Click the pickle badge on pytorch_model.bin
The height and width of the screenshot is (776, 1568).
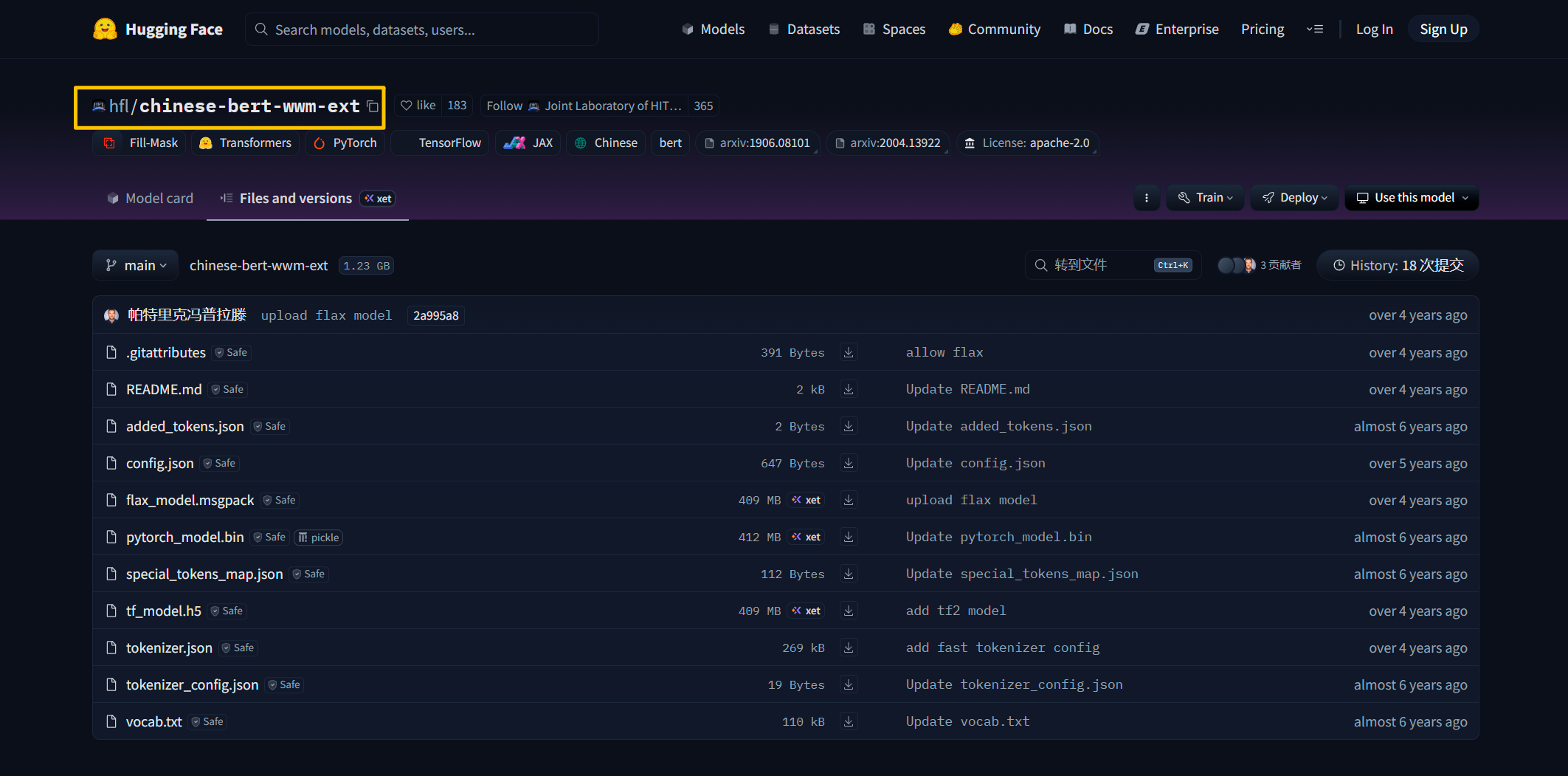click(x=319, y=538)
